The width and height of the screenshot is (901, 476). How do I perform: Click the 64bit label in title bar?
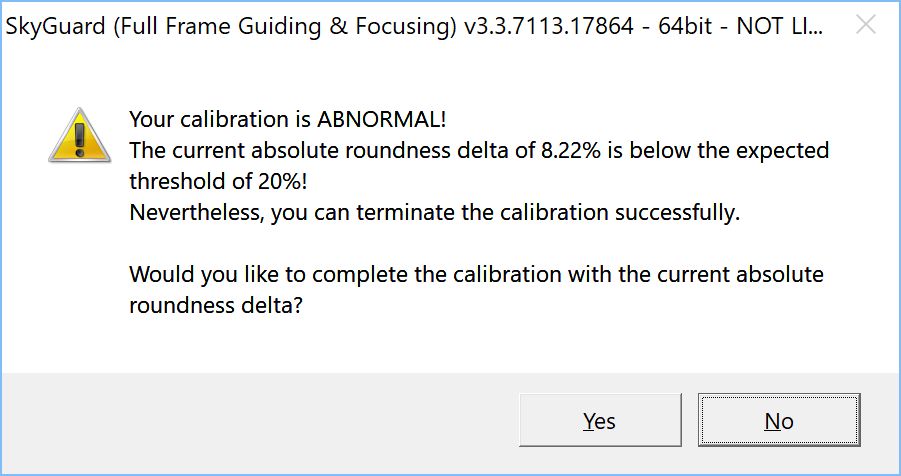[x=683, y=28]
